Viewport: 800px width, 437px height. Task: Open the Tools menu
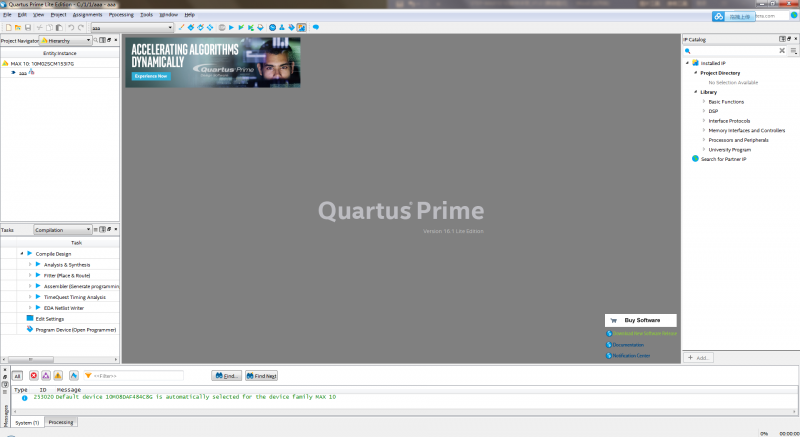(x=146, y=15)
